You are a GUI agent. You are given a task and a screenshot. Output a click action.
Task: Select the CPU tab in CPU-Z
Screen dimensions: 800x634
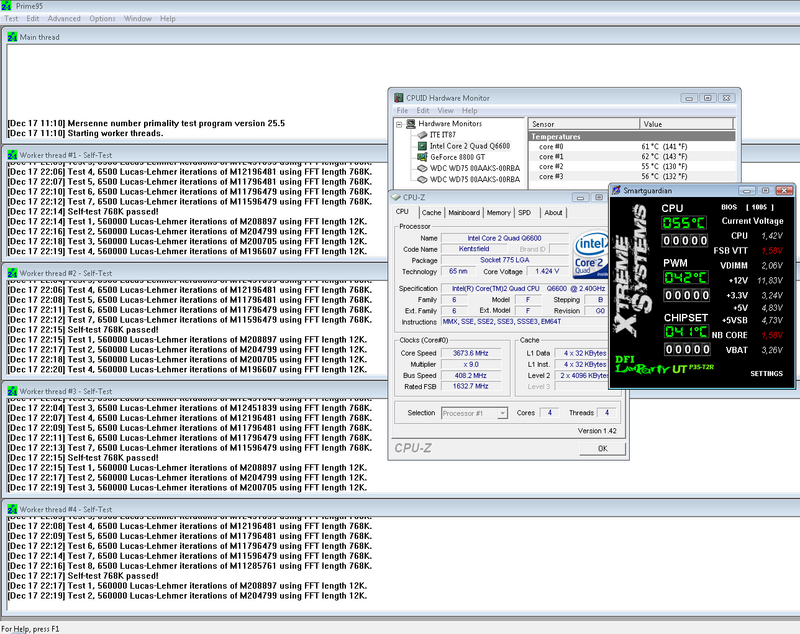[403, 212]
